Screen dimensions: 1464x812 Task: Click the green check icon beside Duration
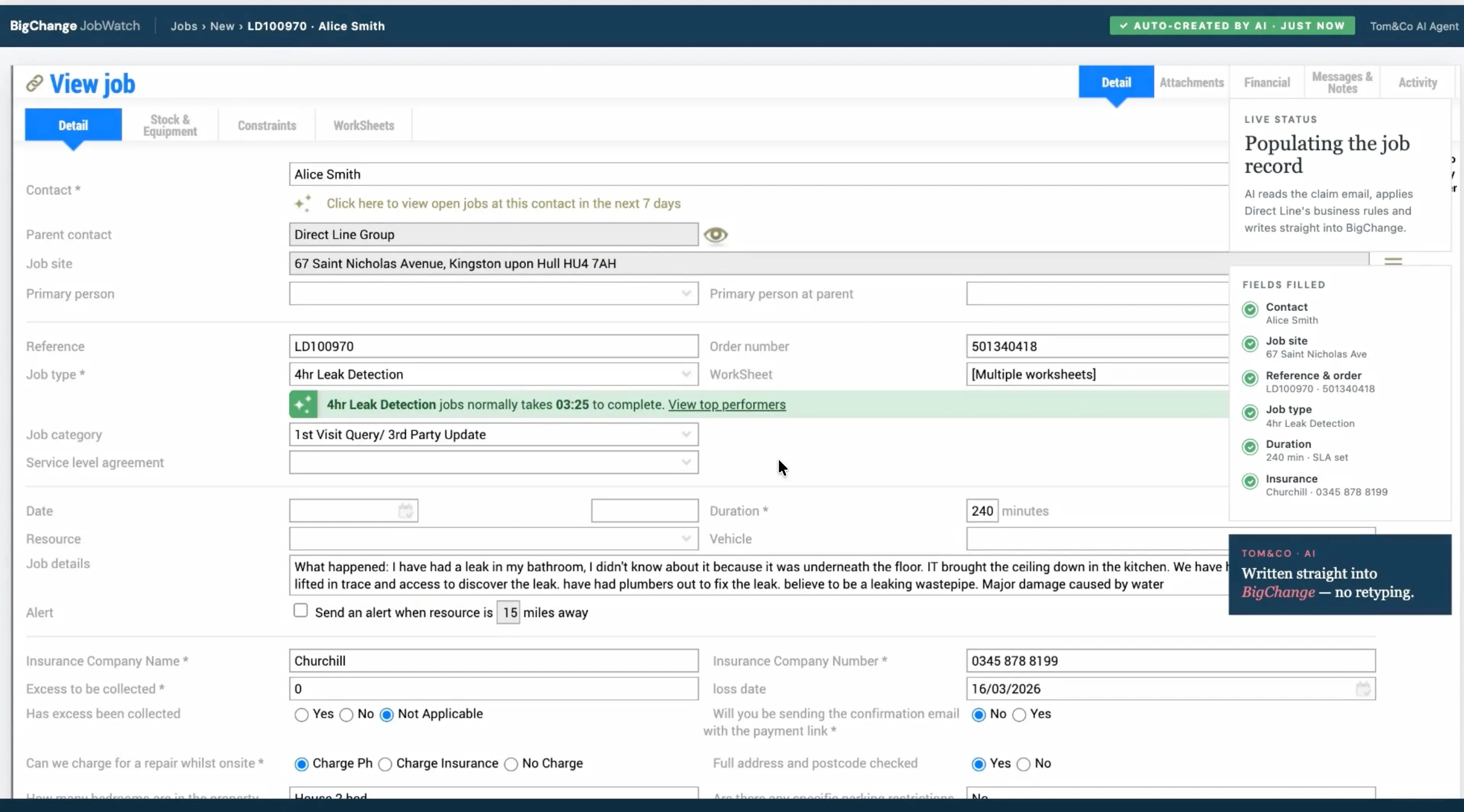coord(1250,447)
